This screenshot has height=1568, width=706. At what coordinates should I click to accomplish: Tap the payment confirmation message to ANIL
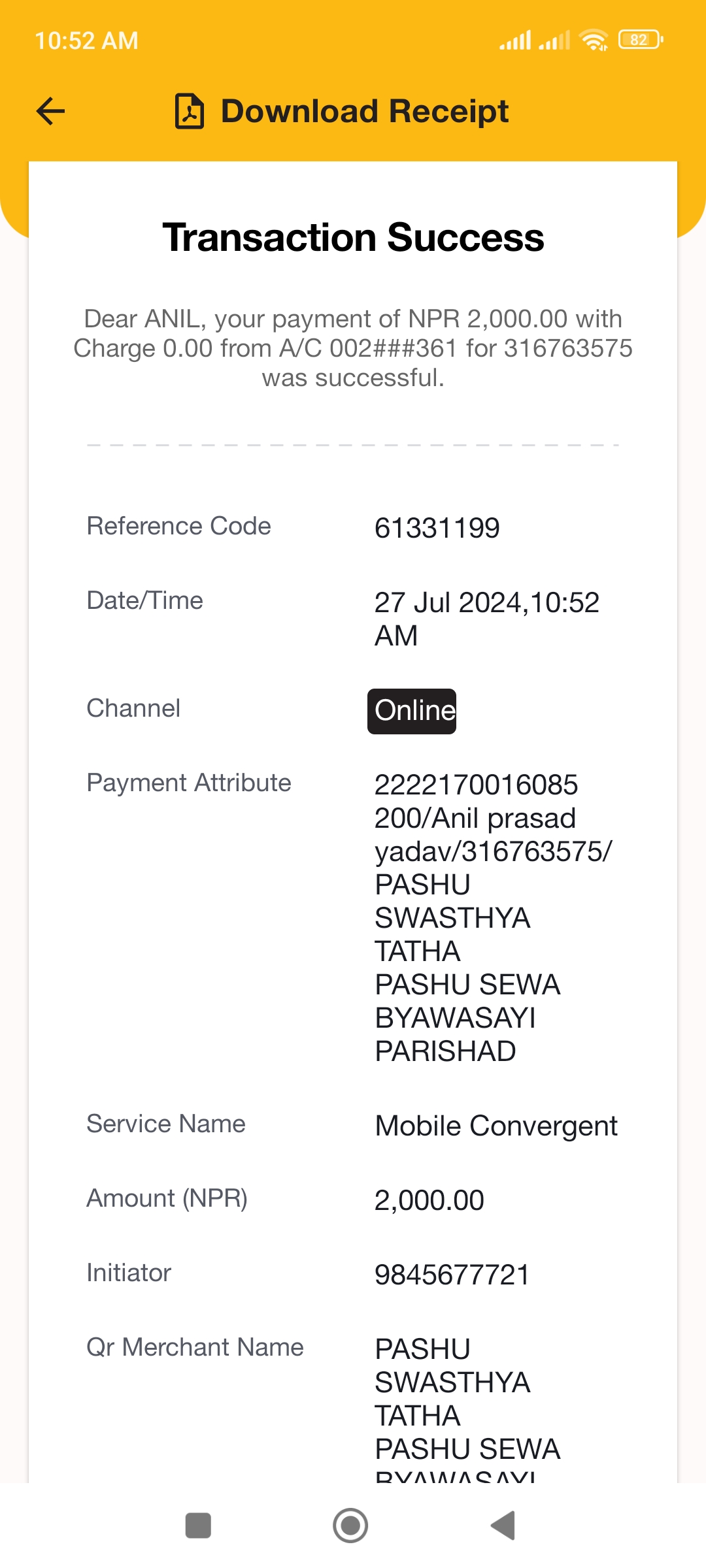(353, 348)
